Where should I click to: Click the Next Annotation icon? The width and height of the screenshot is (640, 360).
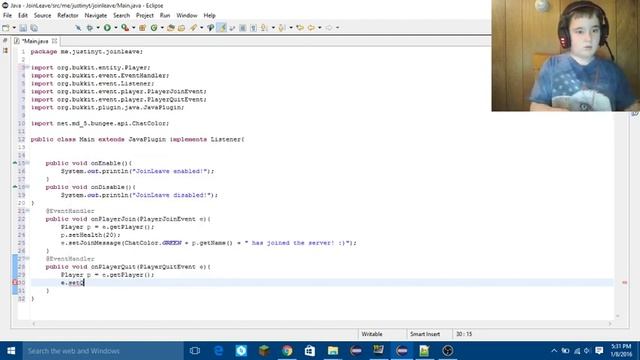click(x=264, y=28)
